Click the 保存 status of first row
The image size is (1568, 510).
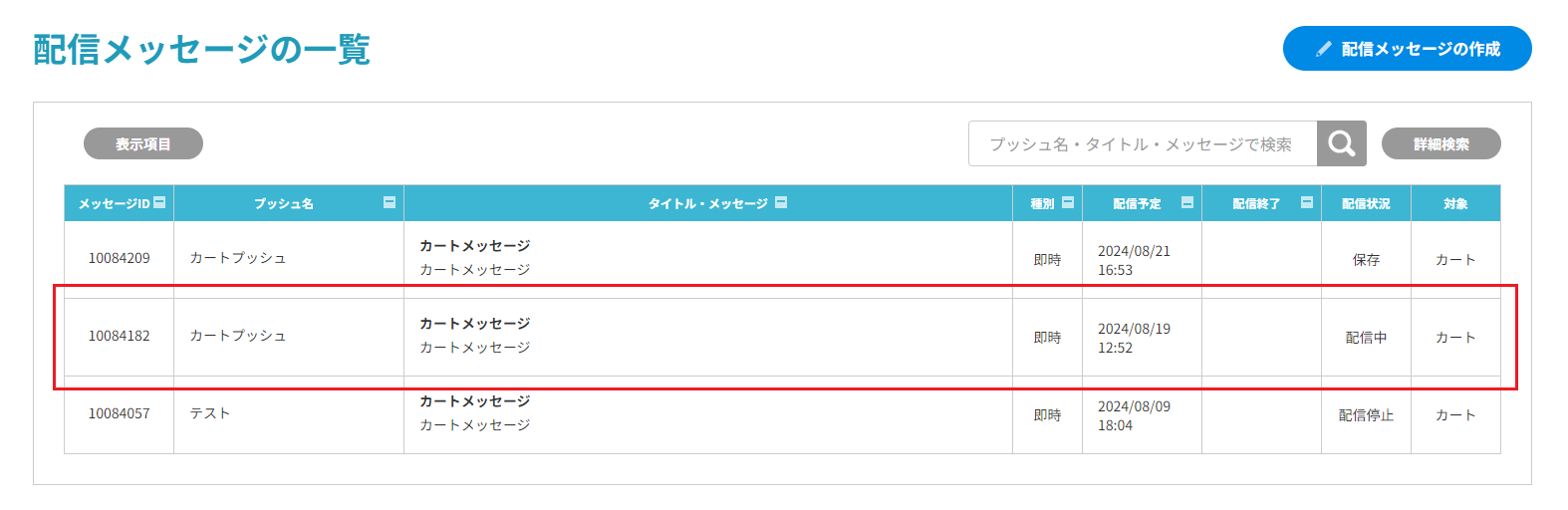click(x=1366, y=260)
